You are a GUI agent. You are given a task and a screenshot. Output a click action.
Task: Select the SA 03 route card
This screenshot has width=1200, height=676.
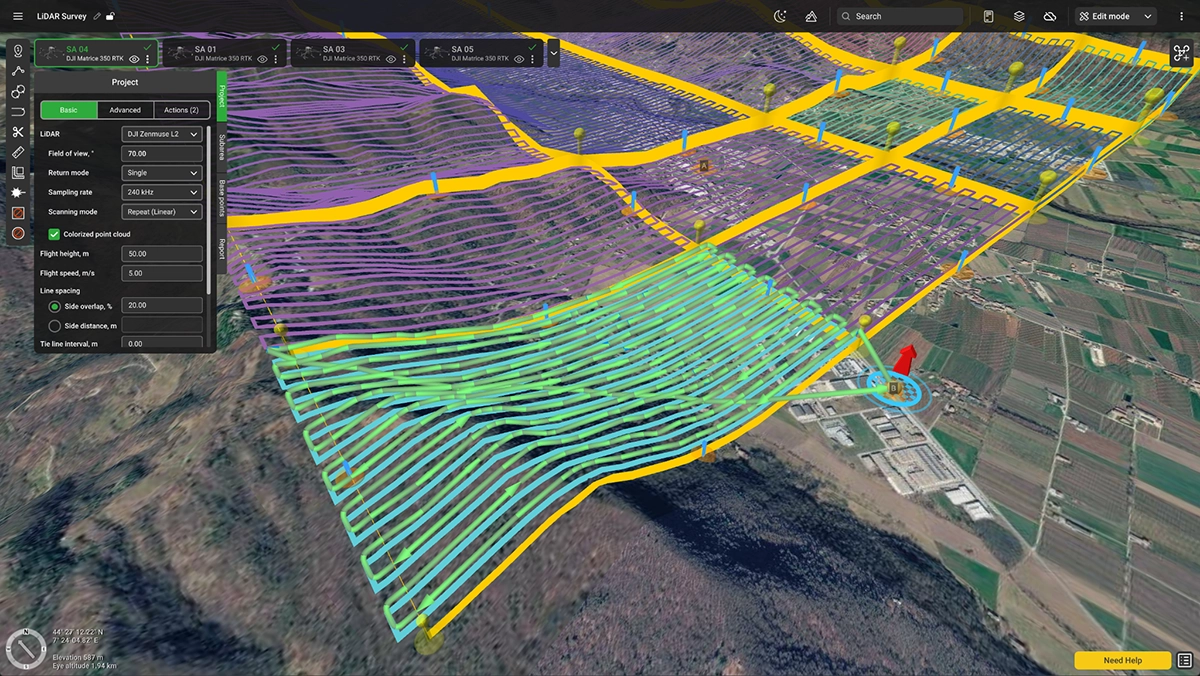tap(351, 53)
